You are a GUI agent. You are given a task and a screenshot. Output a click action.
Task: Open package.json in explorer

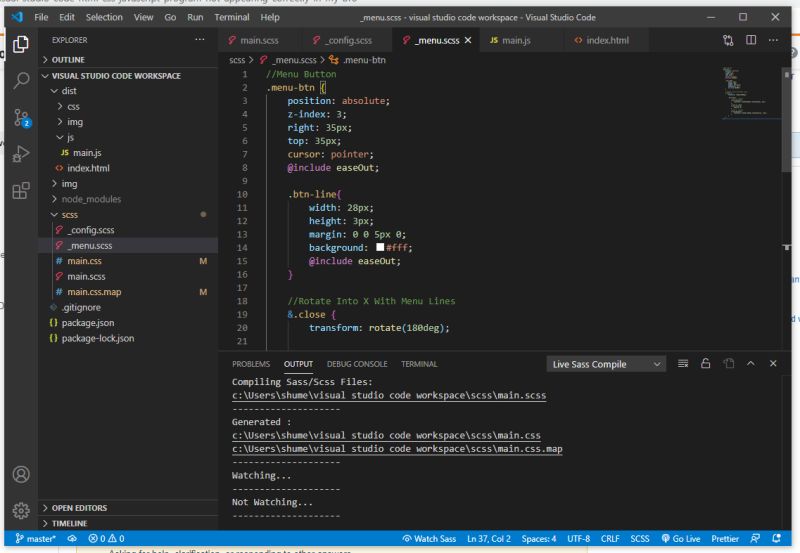(128, 323)
